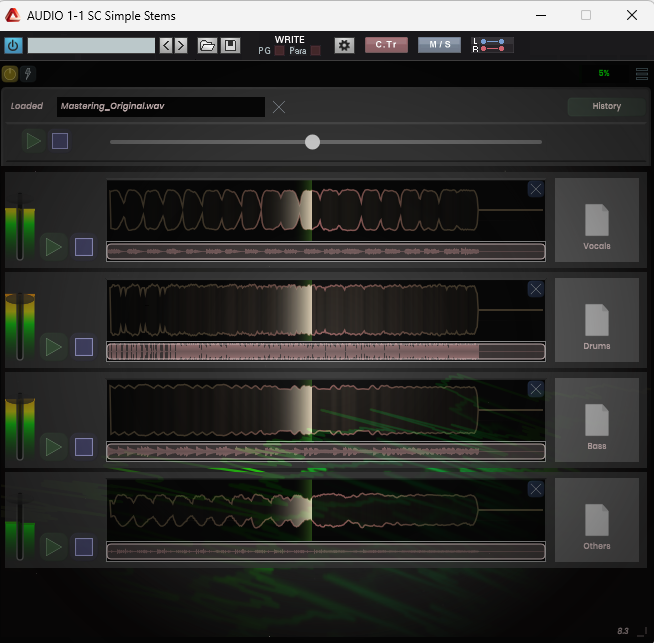Play the Bass stem
This screenshot has width=654, height=643.
[x=53, y=447]
